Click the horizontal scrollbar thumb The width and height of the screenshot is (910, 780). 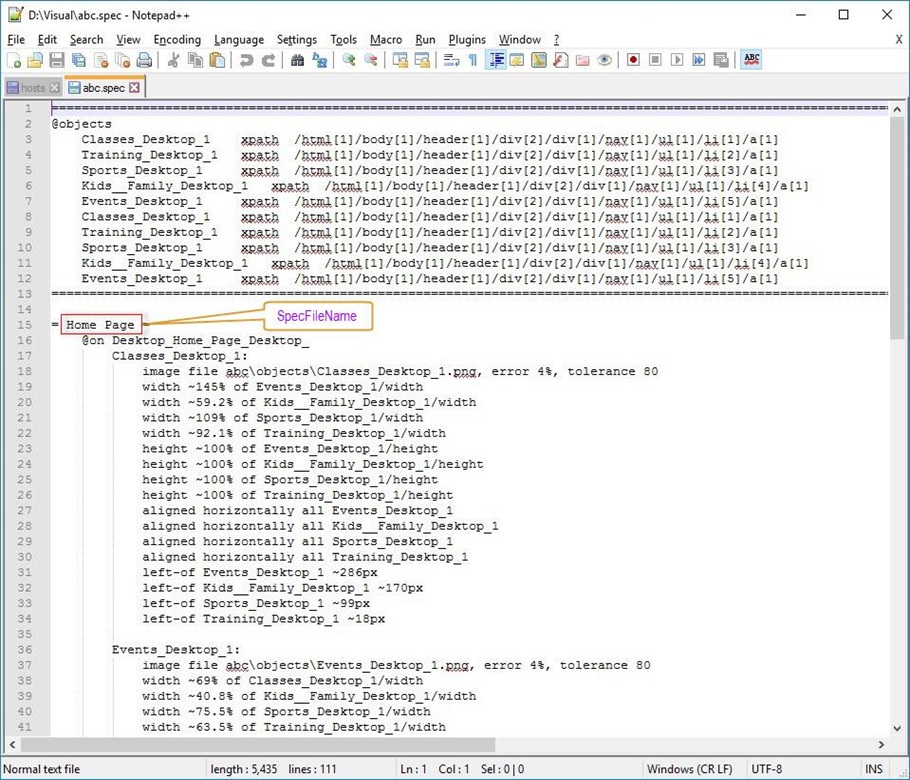click(258, 744)
